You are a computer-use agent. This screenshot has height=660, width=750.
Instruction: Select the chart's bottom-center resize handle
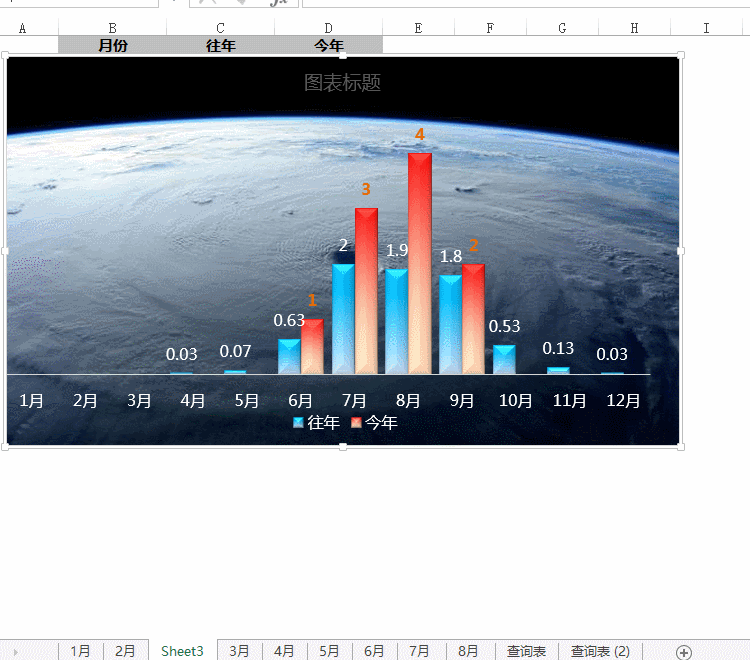tap(343, 447)
